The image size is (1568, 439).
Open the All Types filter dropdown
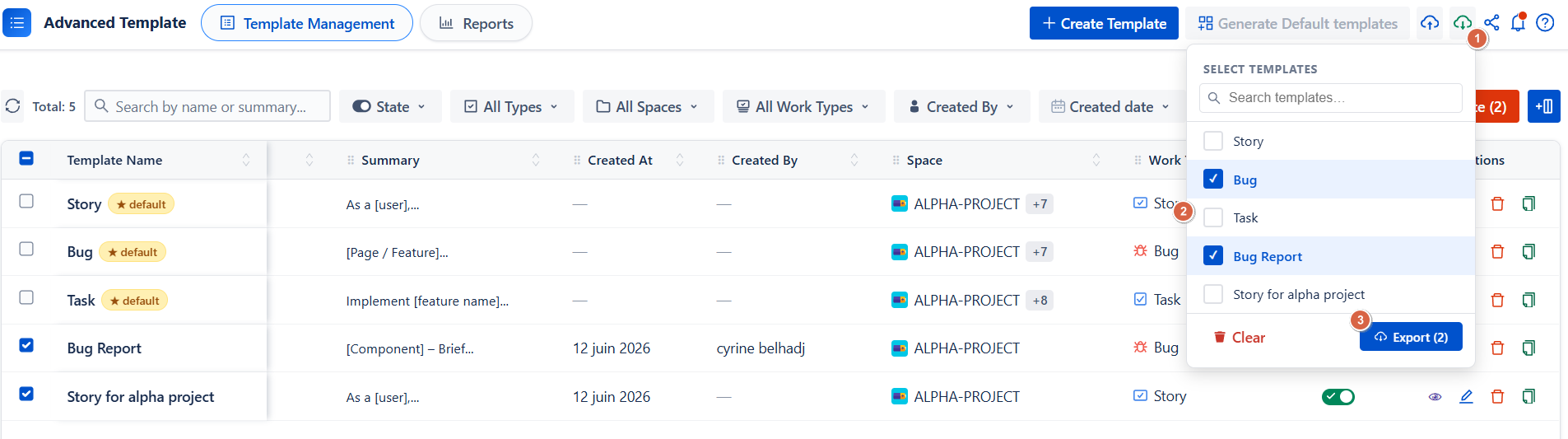tap(512, 106)
